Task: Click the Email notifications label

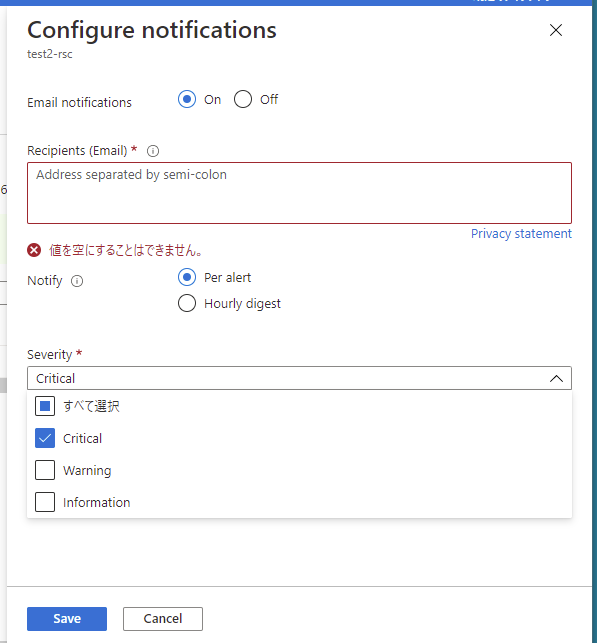Action: (x=79, y=103)
